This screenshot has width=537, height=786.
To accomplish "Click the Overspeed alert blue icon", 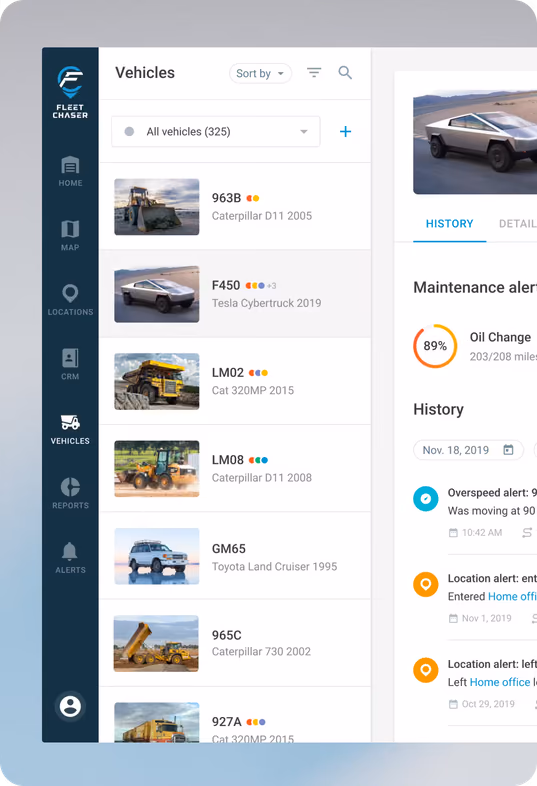I will (x=426, y=499).
